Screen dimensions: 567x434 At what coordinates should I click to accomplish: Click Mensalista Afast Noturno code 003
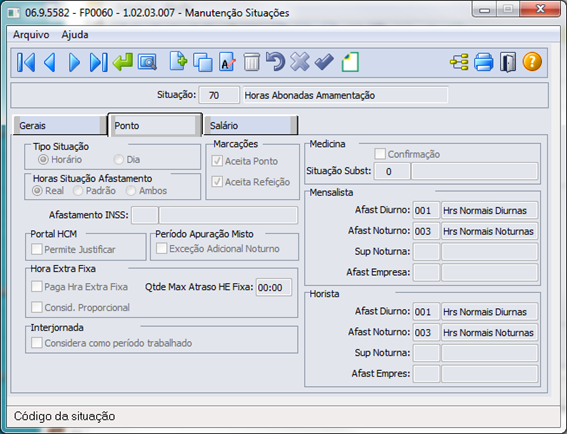click(426, 231)
